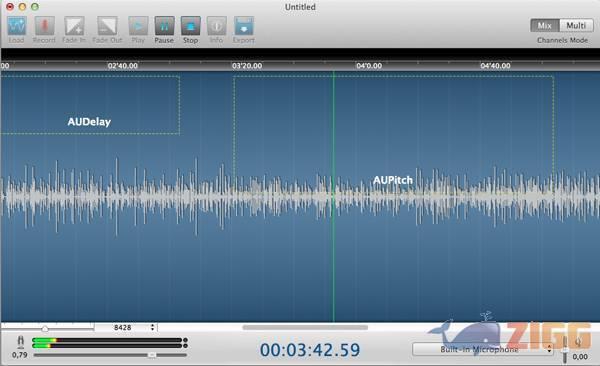Click the Export toolbar icon
The width and height of the screenshot is (600, 366).
coord(244,26)
